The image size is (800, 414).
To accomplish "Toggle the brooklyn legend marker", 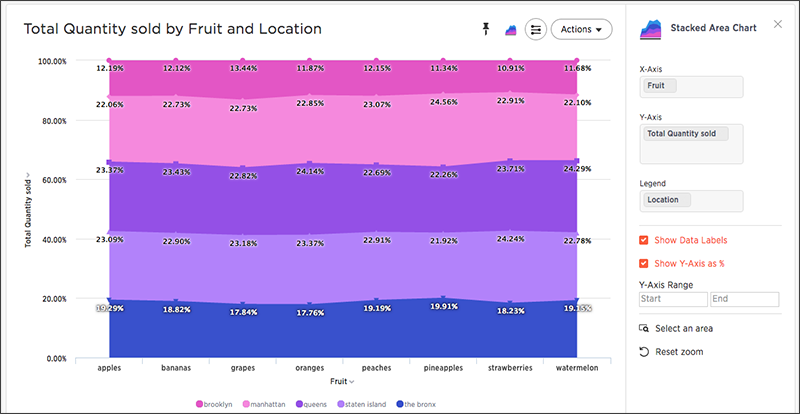I will pos(199,404).
